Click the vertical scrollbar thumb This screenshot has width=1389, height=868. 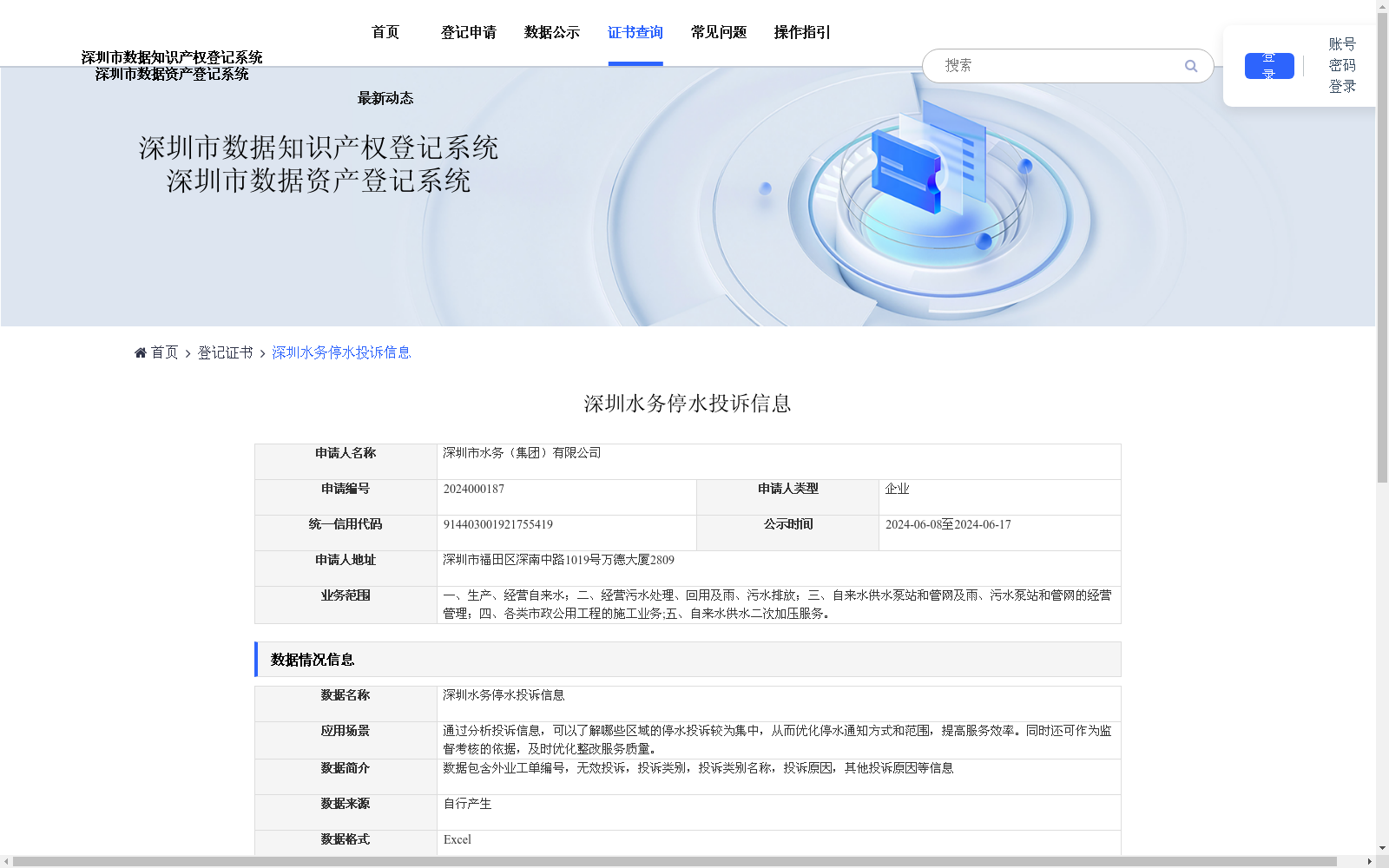tap(1382, 247)
